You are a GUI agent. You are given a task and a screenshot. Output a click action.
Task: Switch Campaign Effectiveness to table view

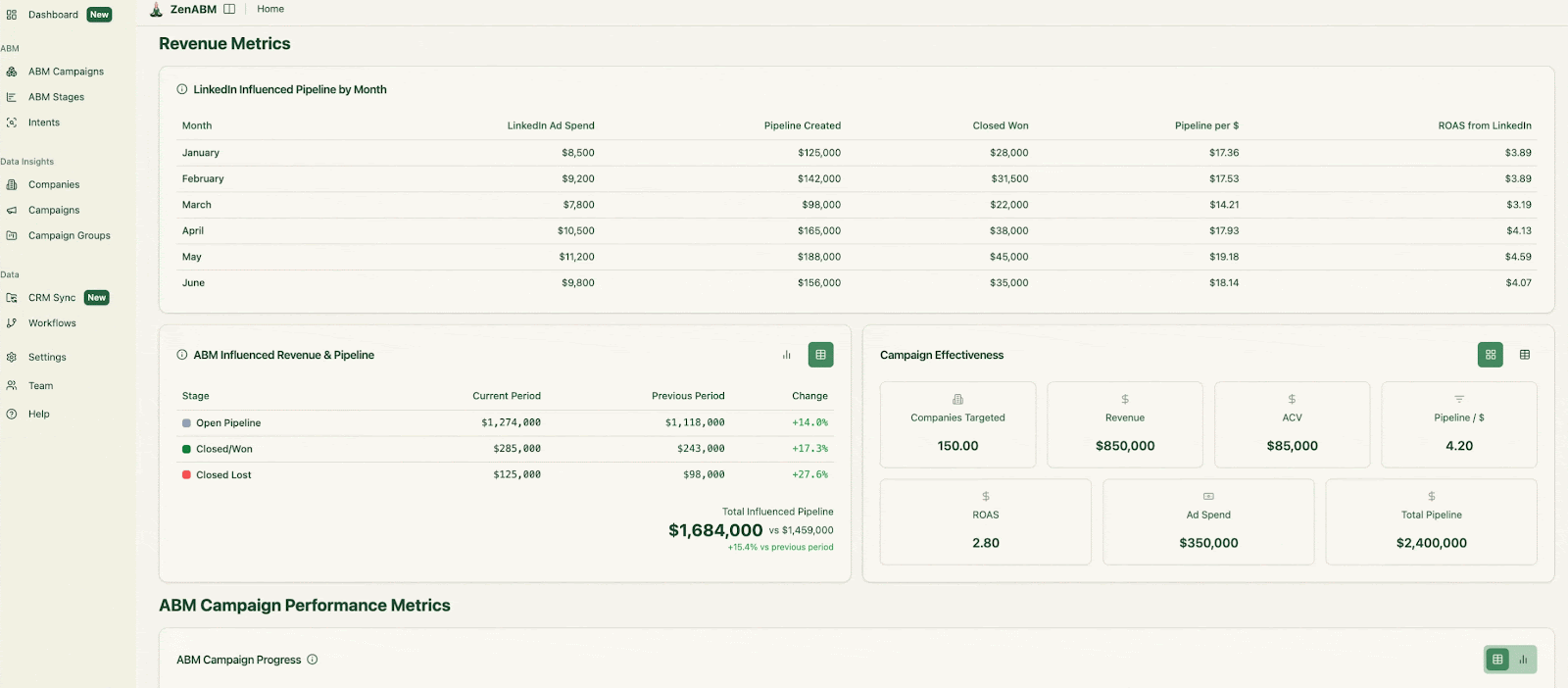[1525, 355]
